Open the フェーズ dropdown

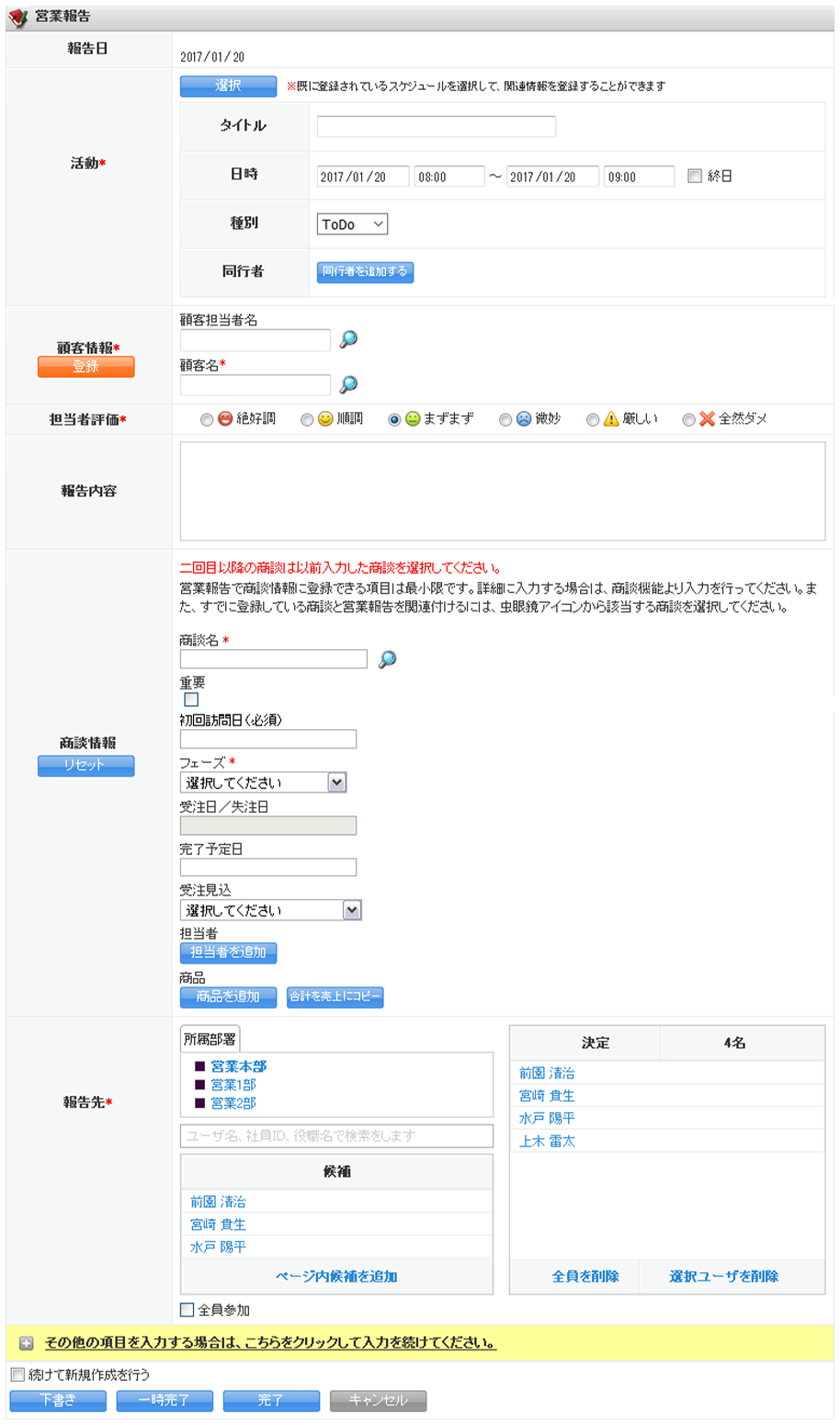click(263, 782)
